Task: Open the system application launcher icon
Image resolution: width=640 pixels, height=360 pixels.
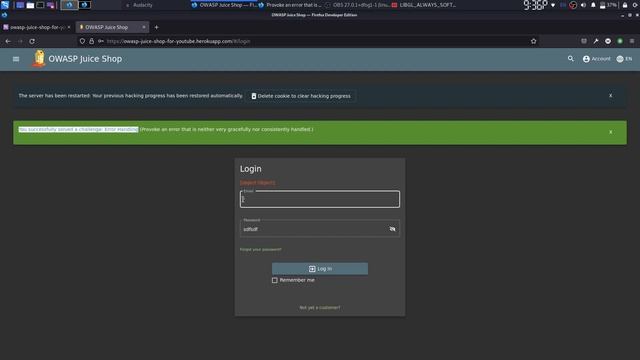Action: (x=5, y=5)
